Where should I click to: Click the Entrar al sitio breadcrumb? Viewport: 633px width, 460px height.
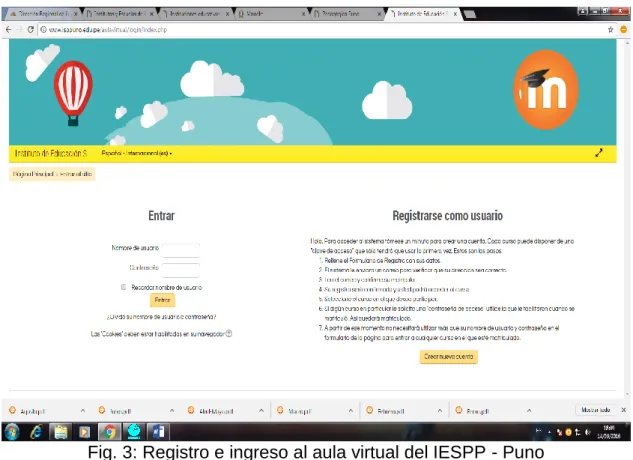(x=75, y=174)
